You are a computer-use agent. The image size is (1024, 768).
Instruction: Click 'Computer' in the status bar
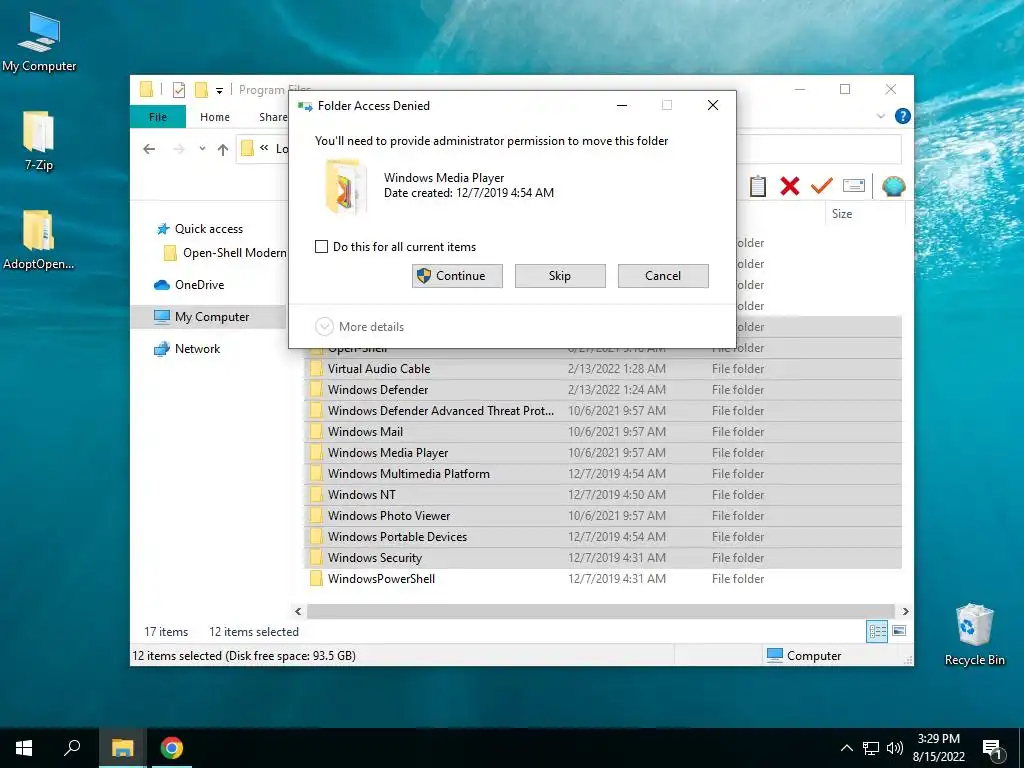(x=805, y=656)
